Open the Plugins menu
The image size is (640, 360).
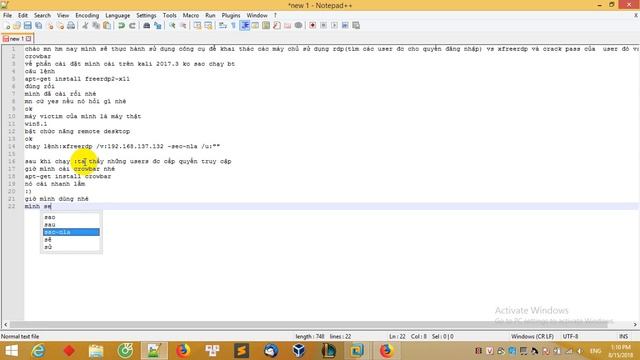[x=231, y=16]
